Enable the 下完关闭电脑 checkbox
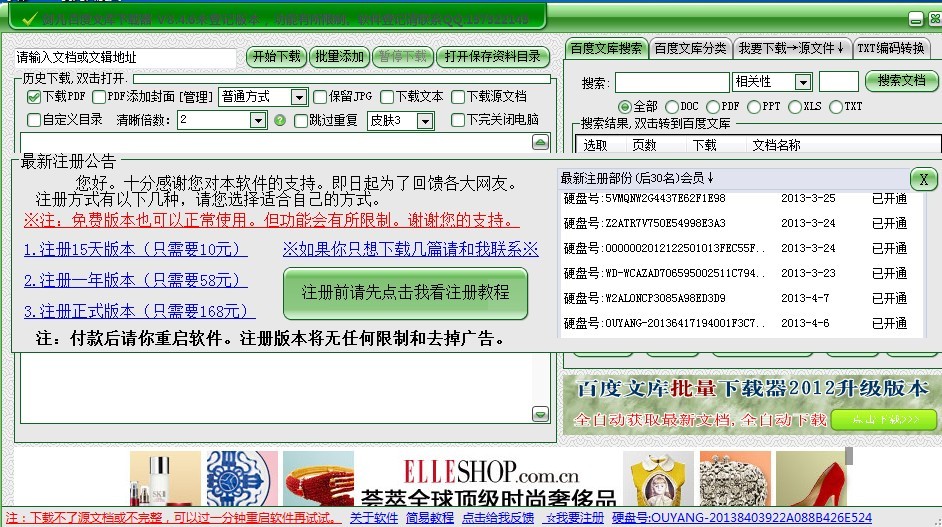 click(458, 120)
